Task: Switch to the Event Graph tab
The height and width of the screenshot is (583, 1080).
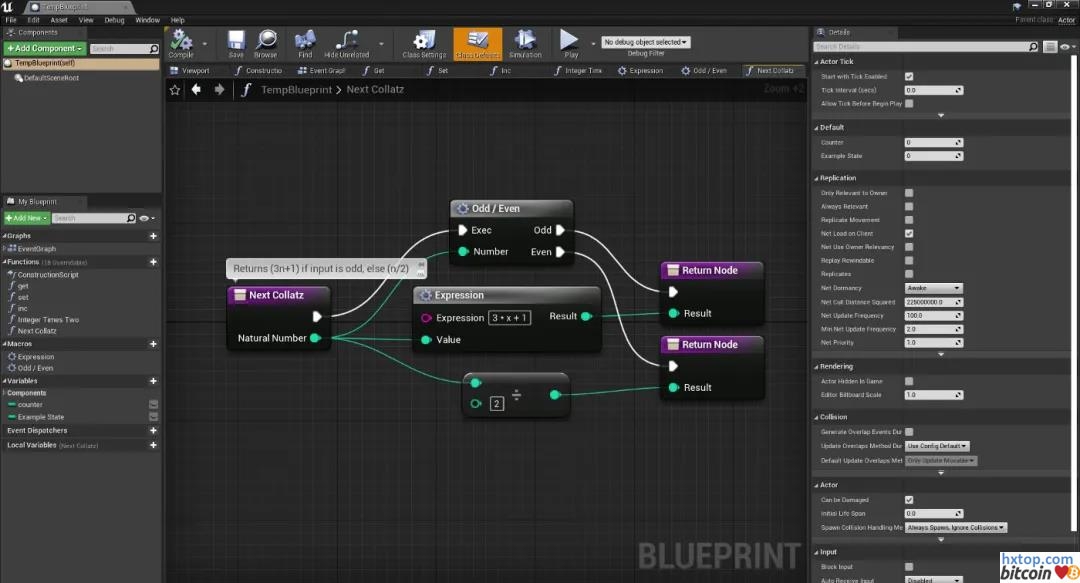Action: [x=322, y=71]
